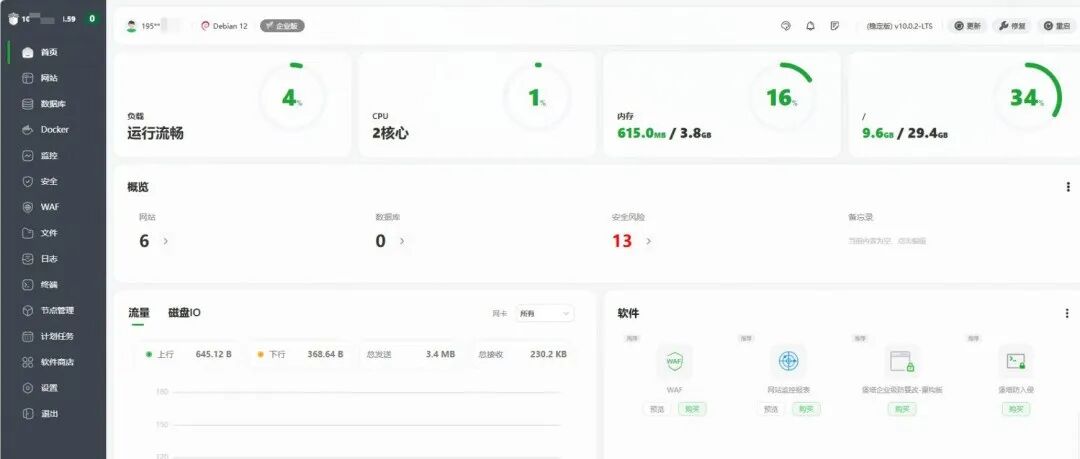Screen dimensions: 1080x459
Task: Open the 监控 monitoring icon in sidebar
Action: (x=28, y=156)
